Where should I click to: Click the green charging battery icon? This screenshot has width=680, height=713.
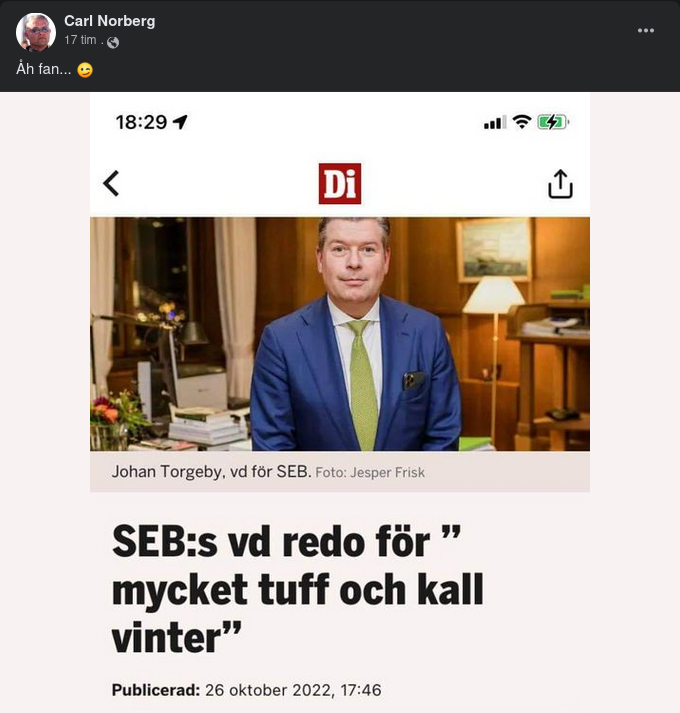[x=553, y=122]
